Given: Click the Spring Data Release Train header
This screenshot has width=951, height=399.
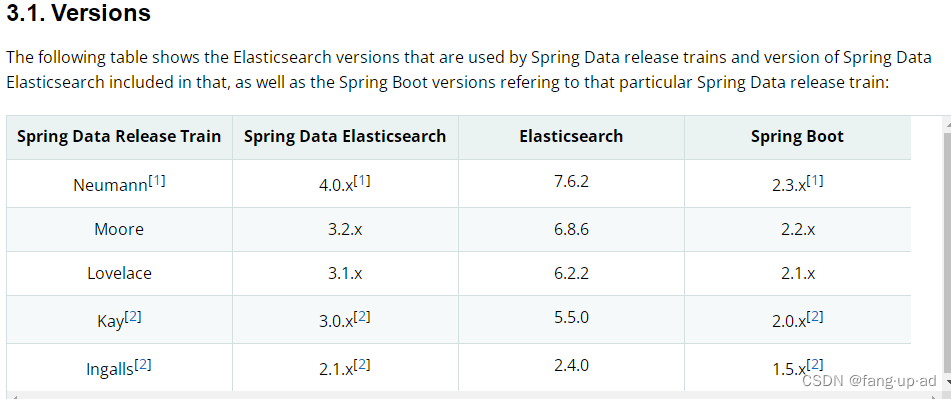Looking at the screenshot, I should pos(119,136).
